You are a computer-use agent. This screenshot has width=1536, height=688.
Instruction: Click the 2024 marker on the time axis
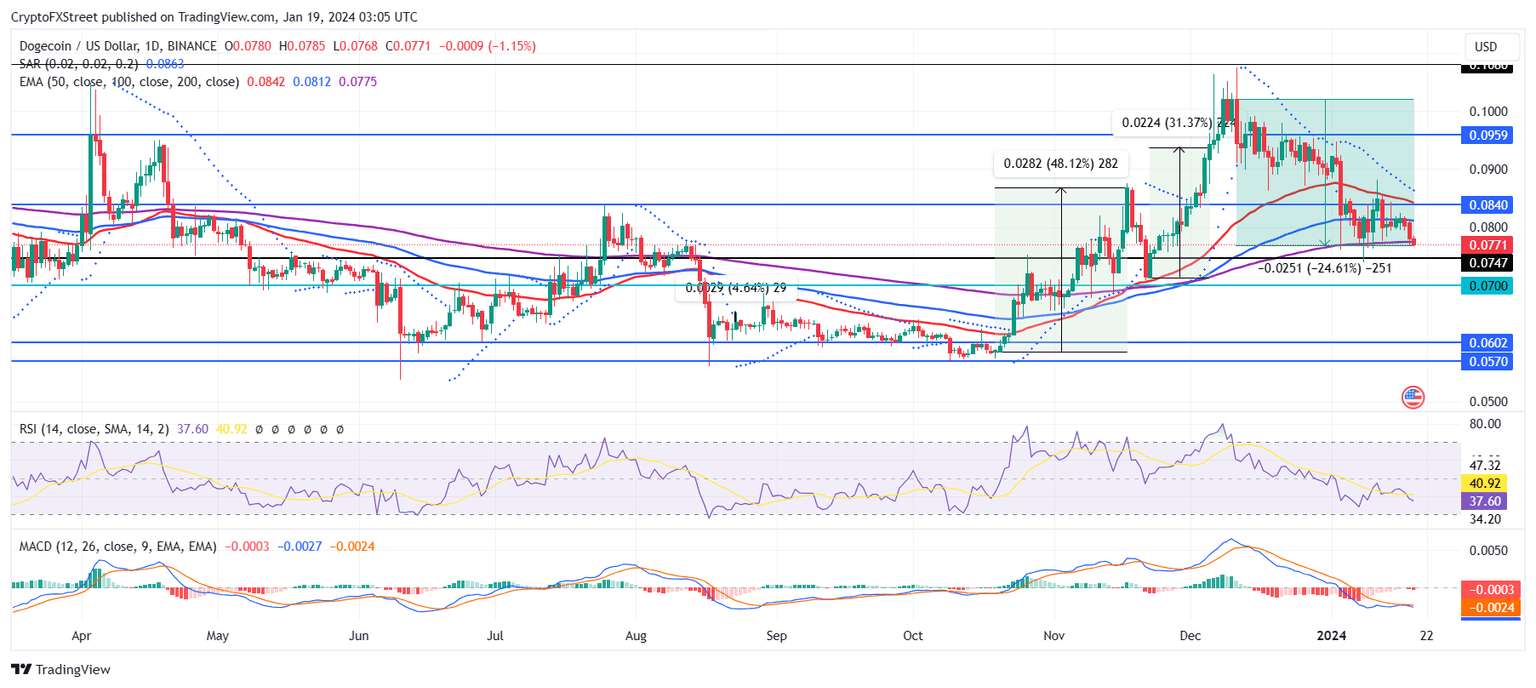(x=1333, y=635)
